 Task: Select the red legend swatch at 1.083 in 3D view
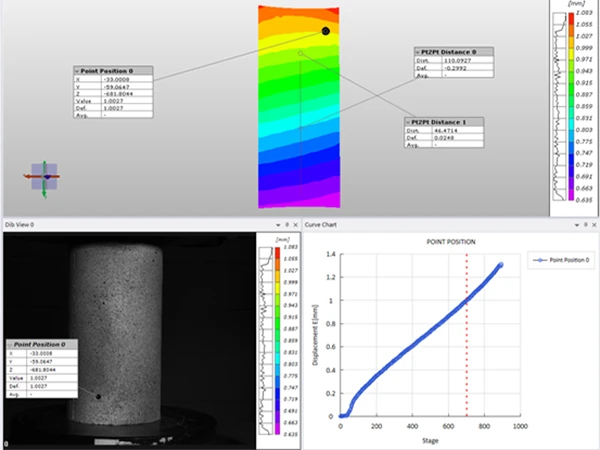(x=571, y=18)
